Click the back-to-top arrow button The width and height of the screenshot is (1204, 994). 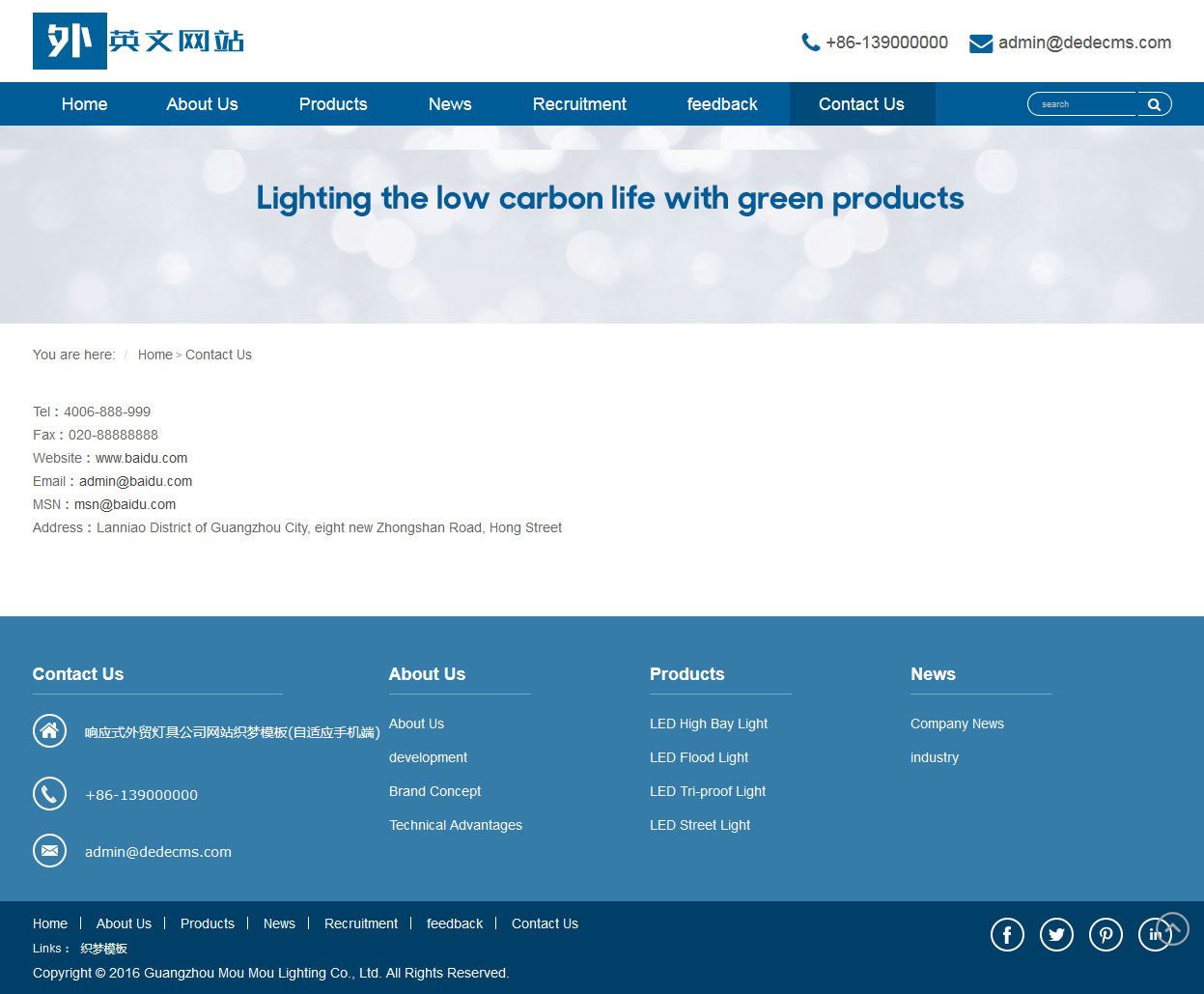(x=1173, y=928)
